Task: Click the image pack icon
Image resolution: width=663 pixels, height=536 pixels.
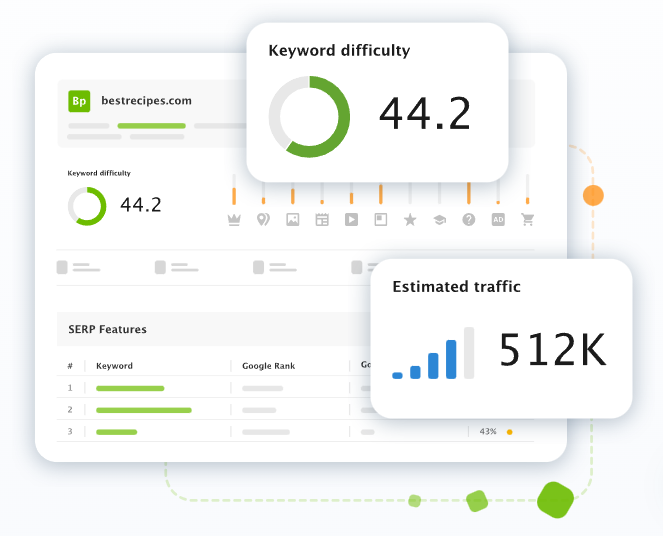Action: click(x=293, y=220)
